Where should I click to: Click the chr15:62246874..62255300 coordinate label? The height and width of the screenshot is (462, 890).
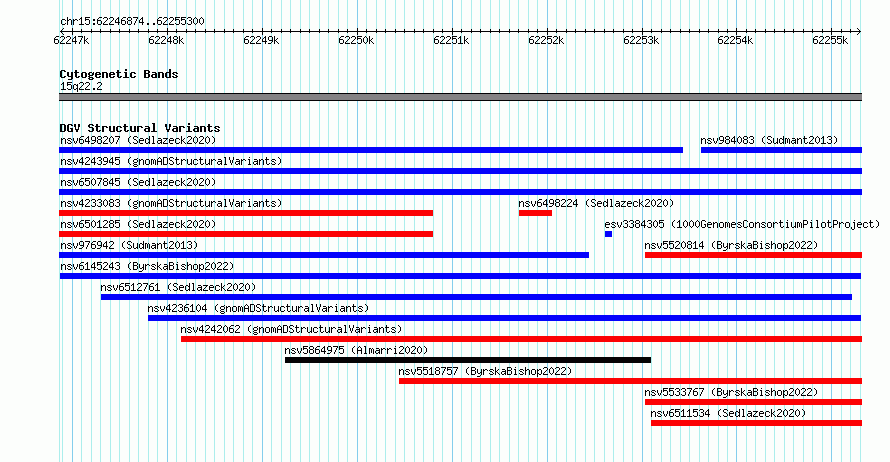[x=132, y=21]
